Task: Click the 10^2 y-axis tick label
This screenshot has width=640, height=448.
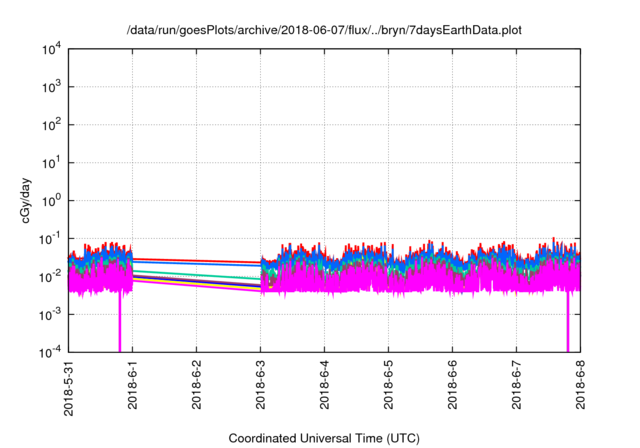Action: tap(51, 125)
